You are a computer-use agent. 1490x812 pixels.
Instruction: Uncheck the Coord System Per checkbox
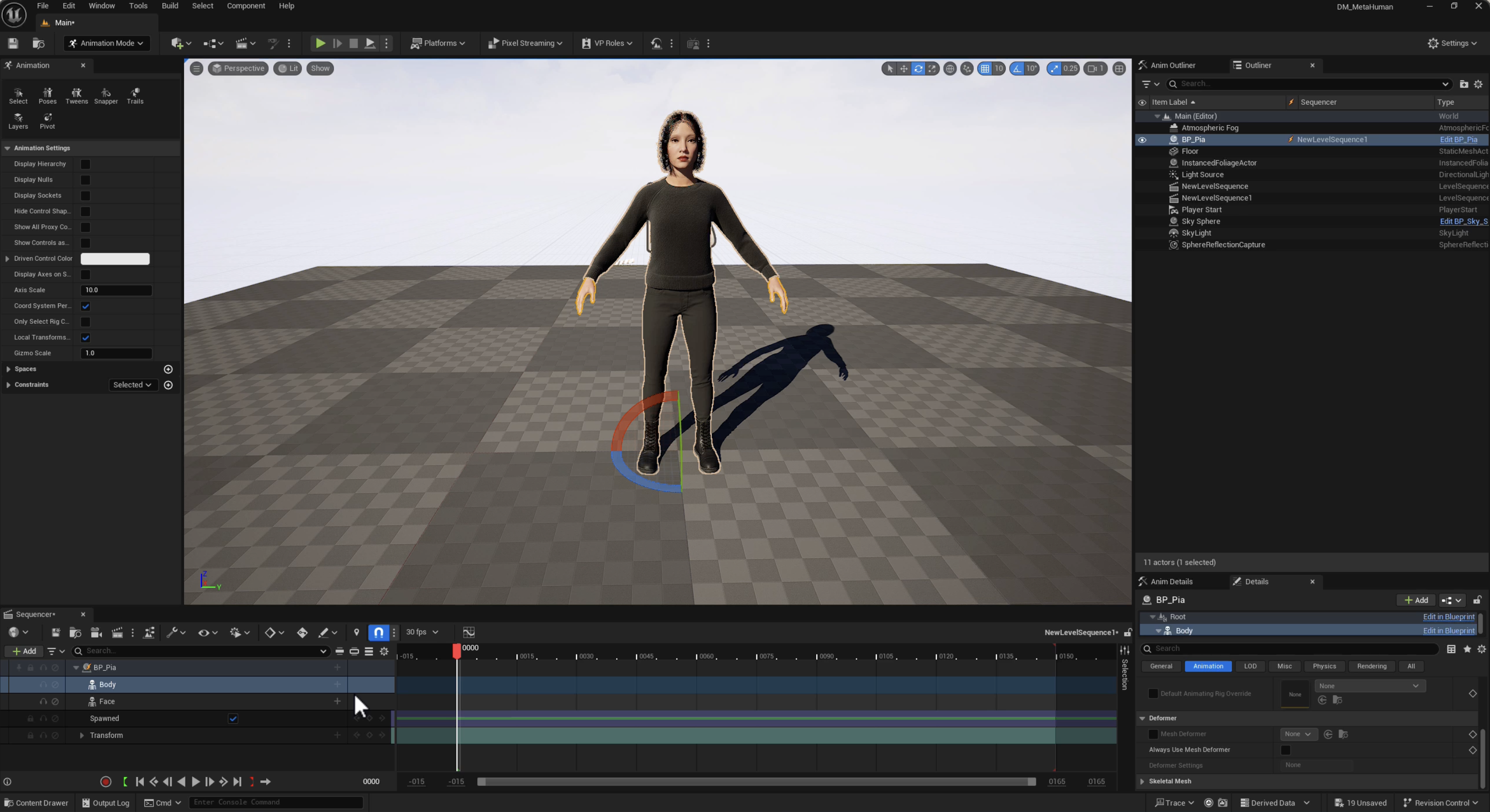[x=86, y=306]
